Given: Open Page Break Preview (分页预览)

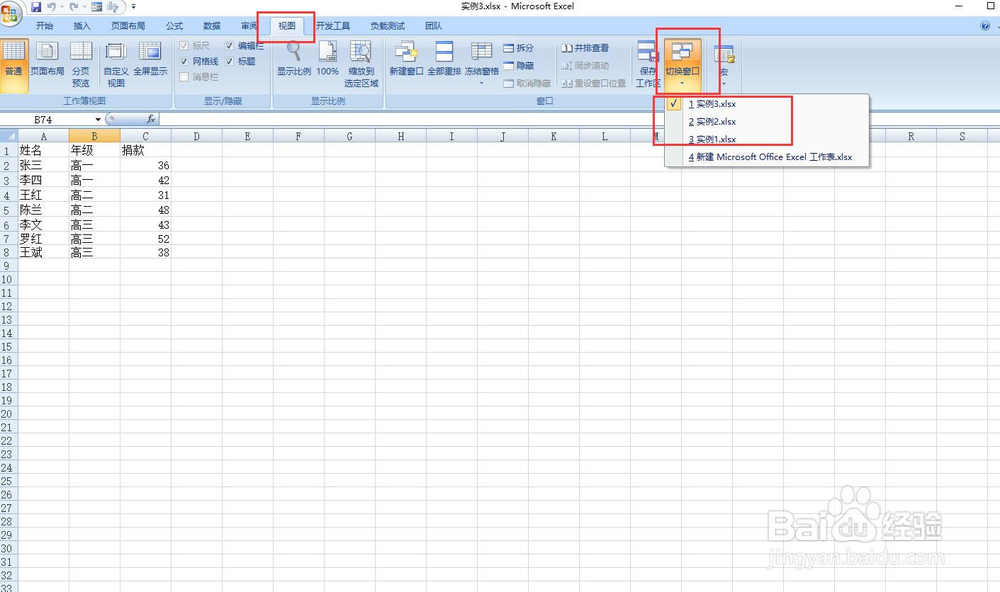Looking at the screenshot, I should click(81, 64).
